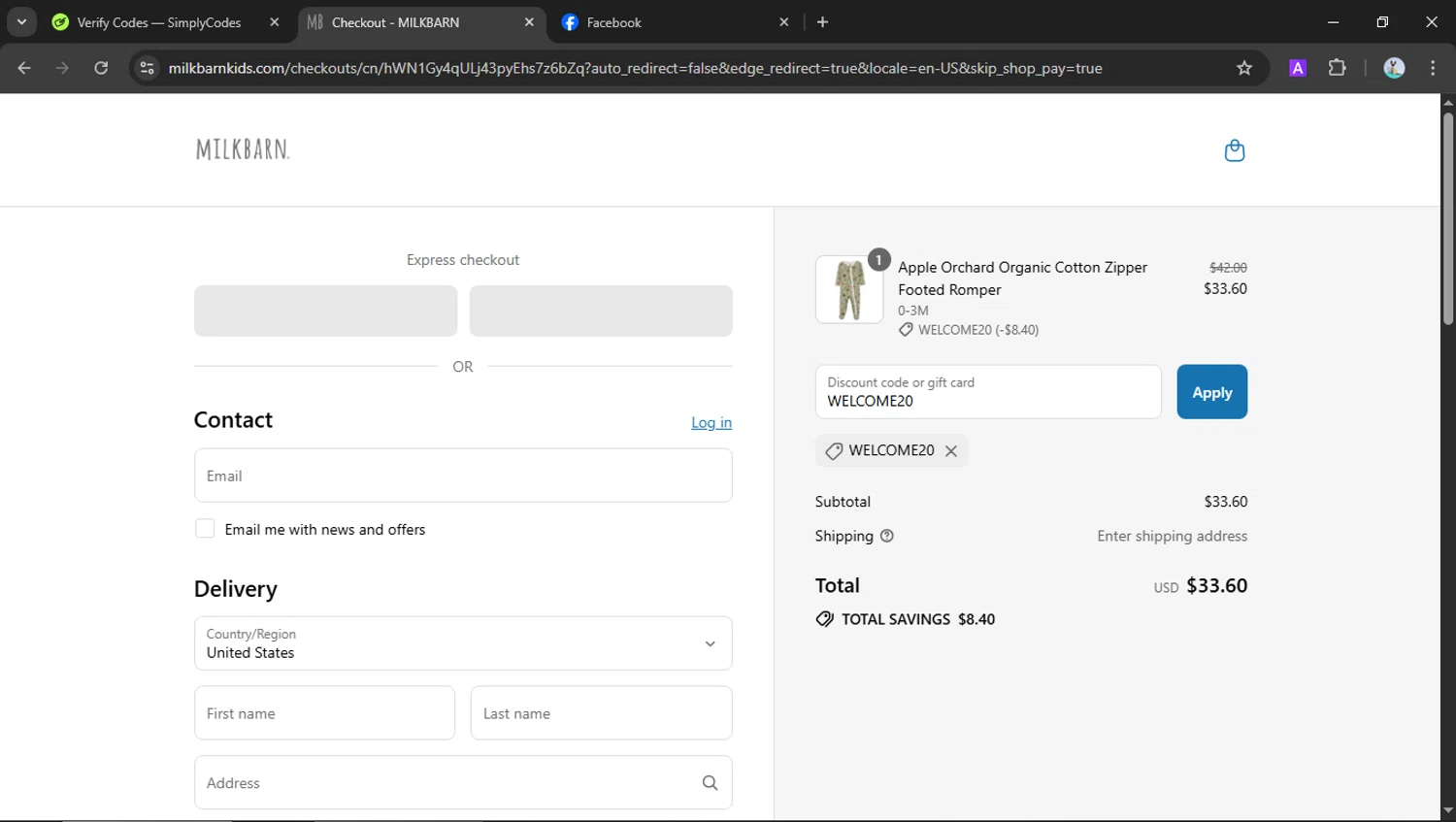Viewport: 1456px width, 822px height.
Task: Focus the Last name field
Action: 601,713
